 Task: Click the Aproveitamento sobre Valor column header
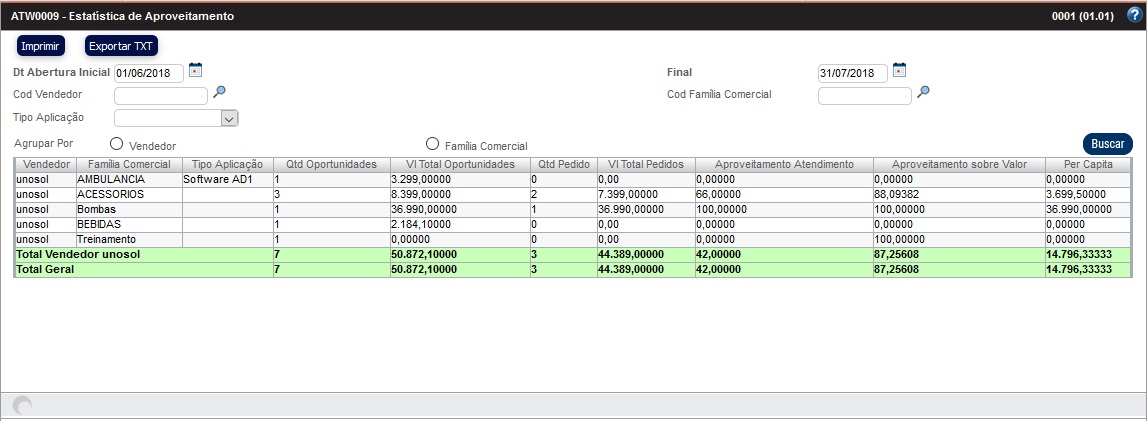(957, 164)
